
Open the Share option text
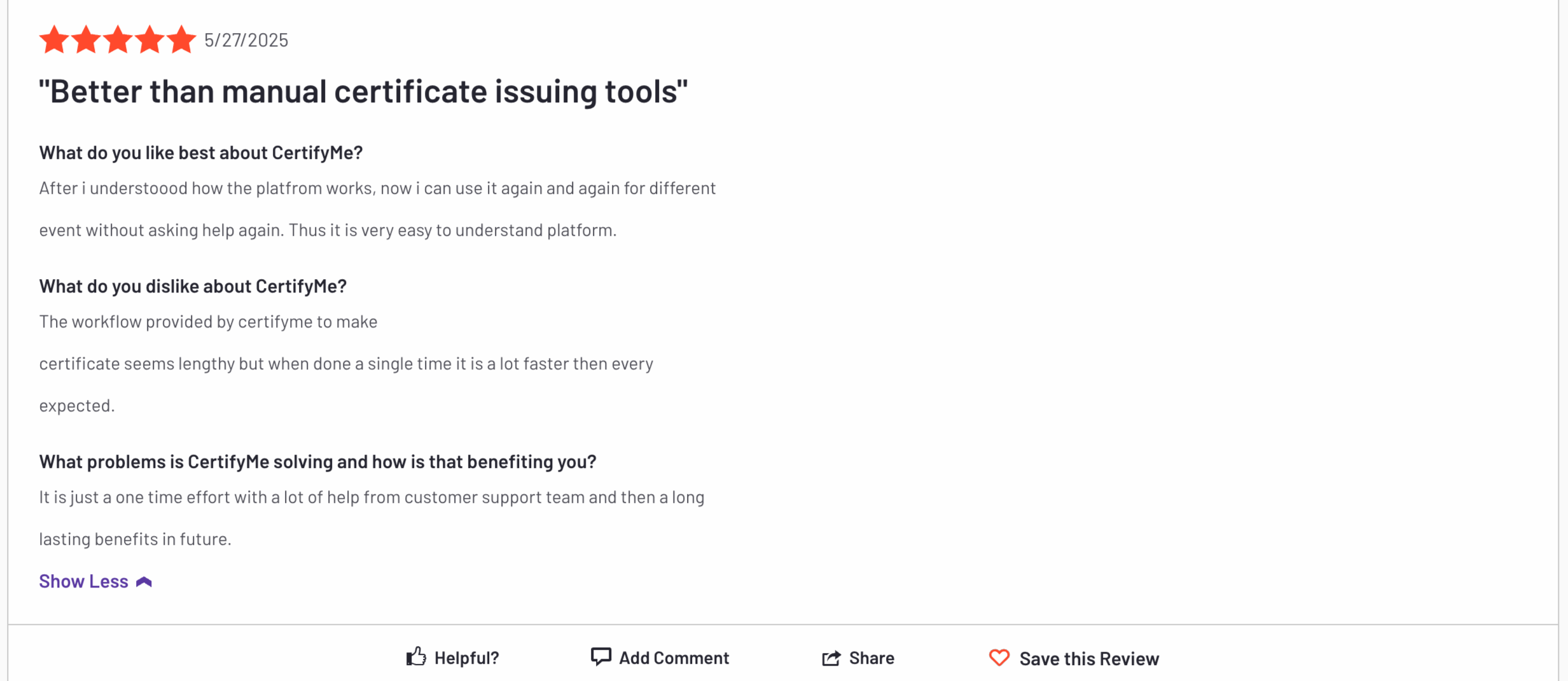[871, 658]
